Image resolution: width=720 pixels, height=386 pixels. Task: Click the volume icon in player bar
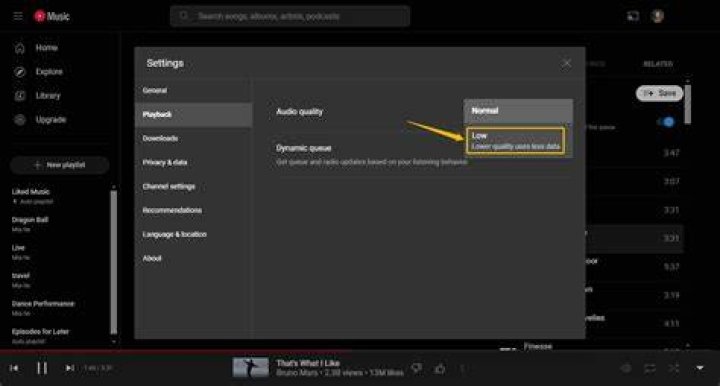pyautogui.click(x=626, y=369)
